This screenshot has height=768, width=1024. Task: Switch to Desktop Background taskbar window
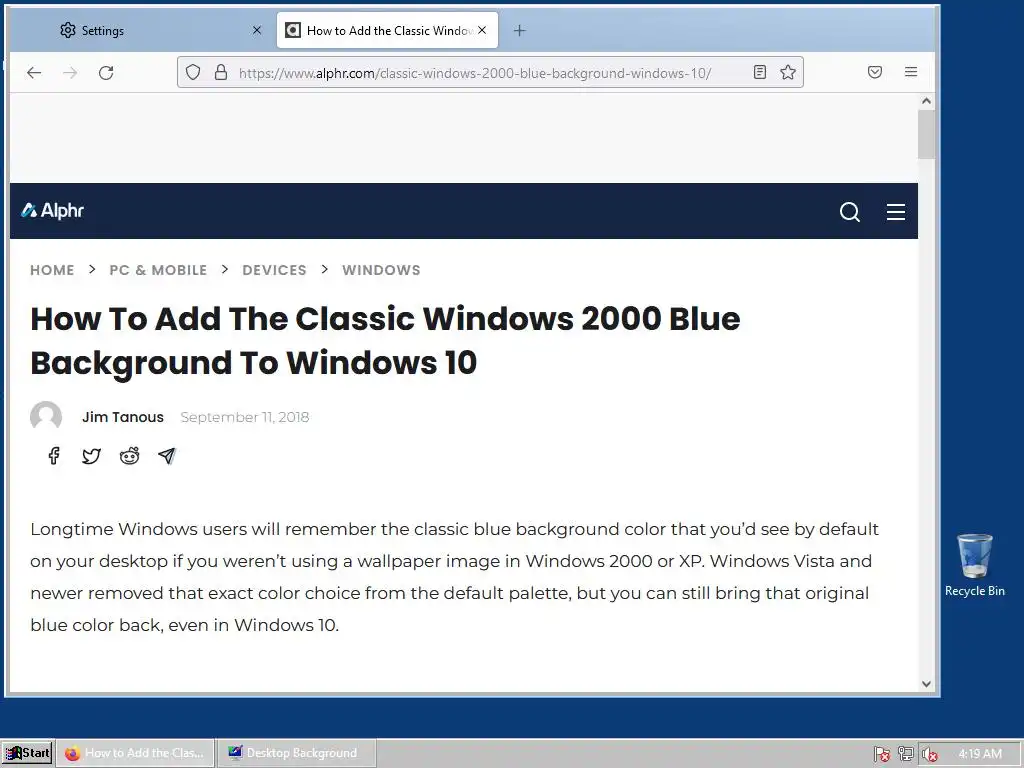[x=296, y=753]
